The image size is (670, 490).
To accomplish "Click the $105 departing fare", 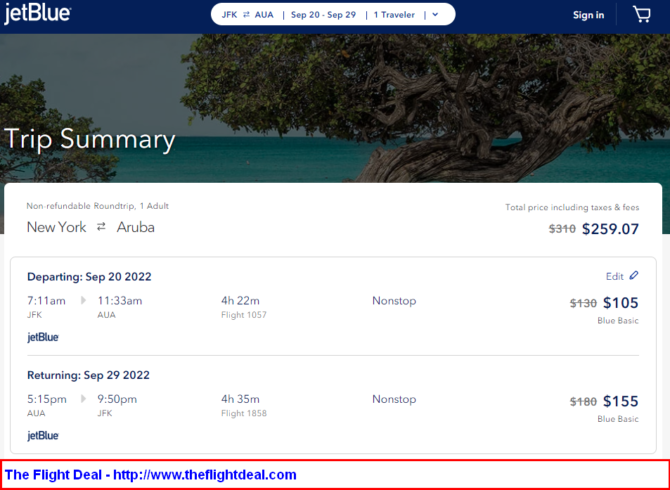I will pyautogui.click(x=620, y=303).
